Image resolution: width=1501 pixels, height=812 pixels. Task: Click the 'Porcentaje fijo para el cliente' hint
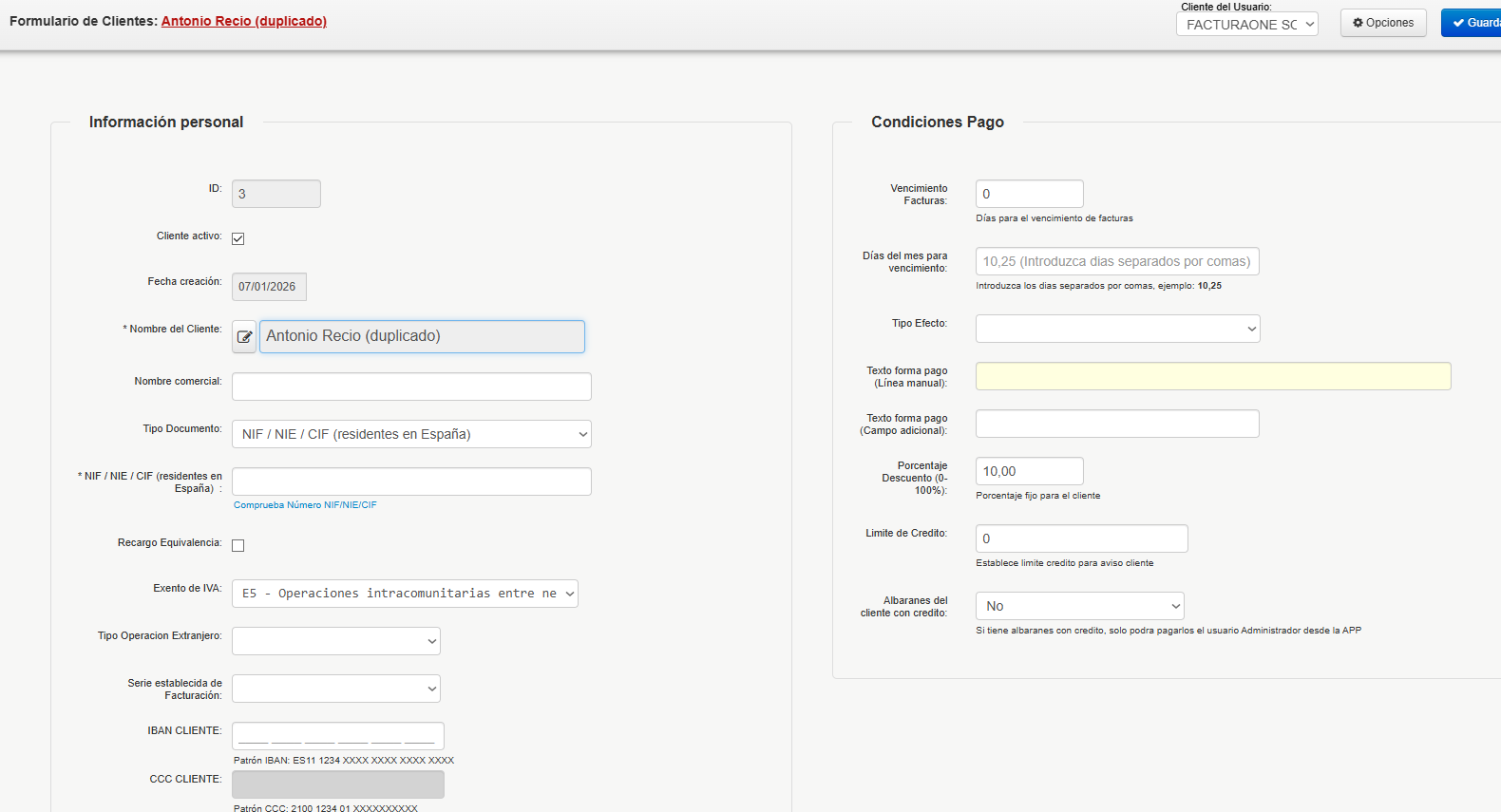[1038, 496]
